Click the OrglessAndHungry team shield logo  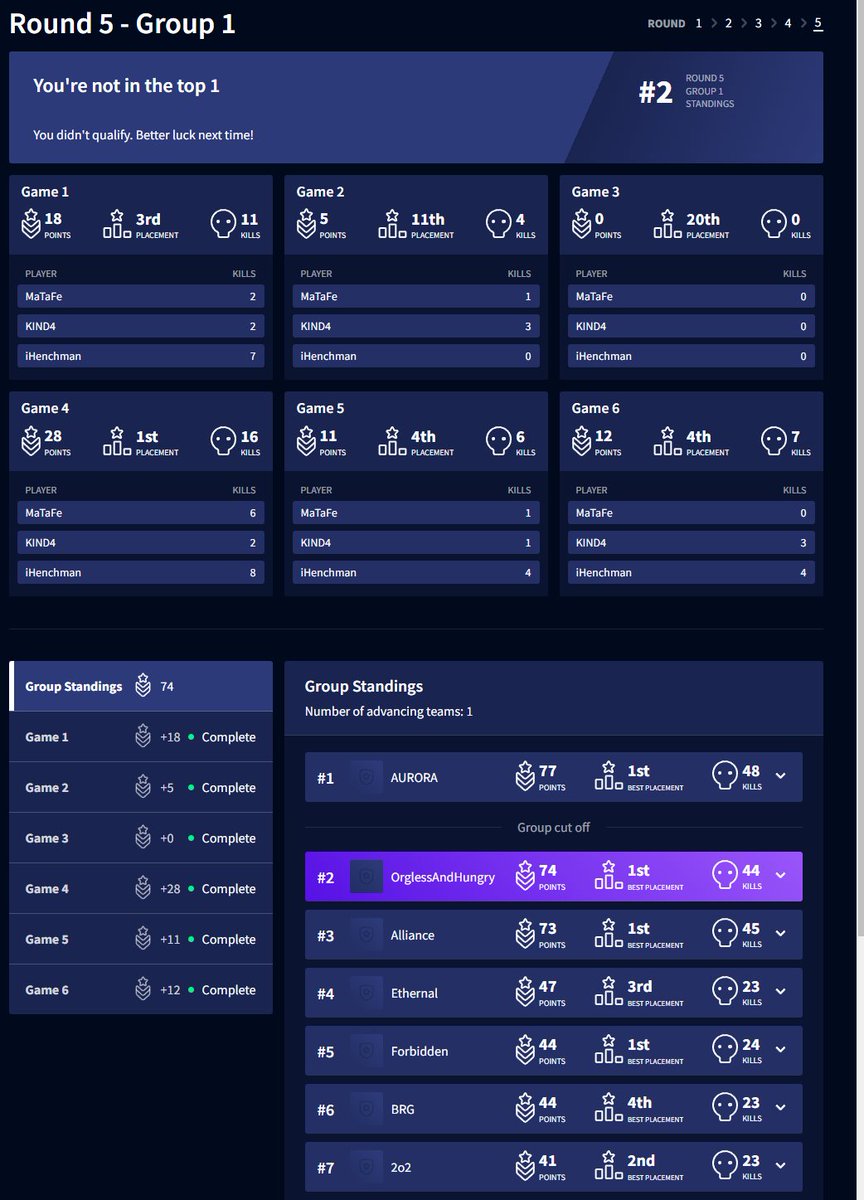(367, 877)
